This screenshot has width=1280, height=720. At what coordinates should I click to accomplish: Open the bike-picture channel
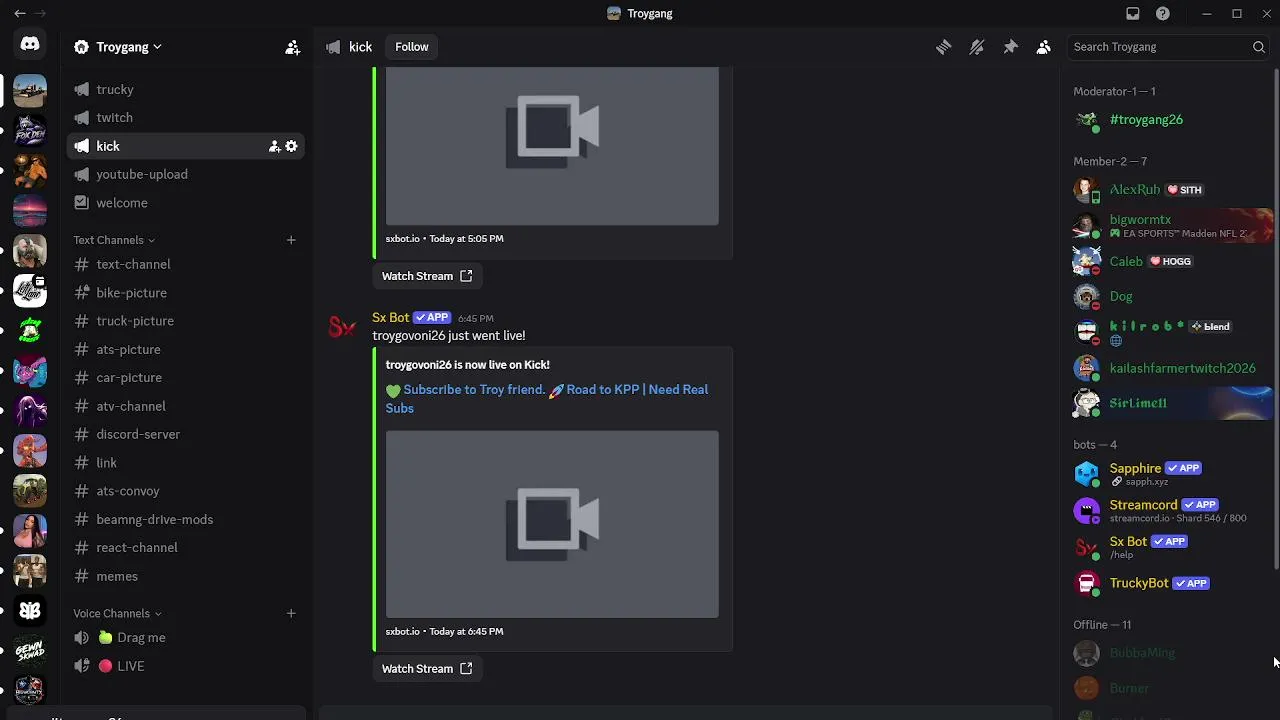click(186, 293)
